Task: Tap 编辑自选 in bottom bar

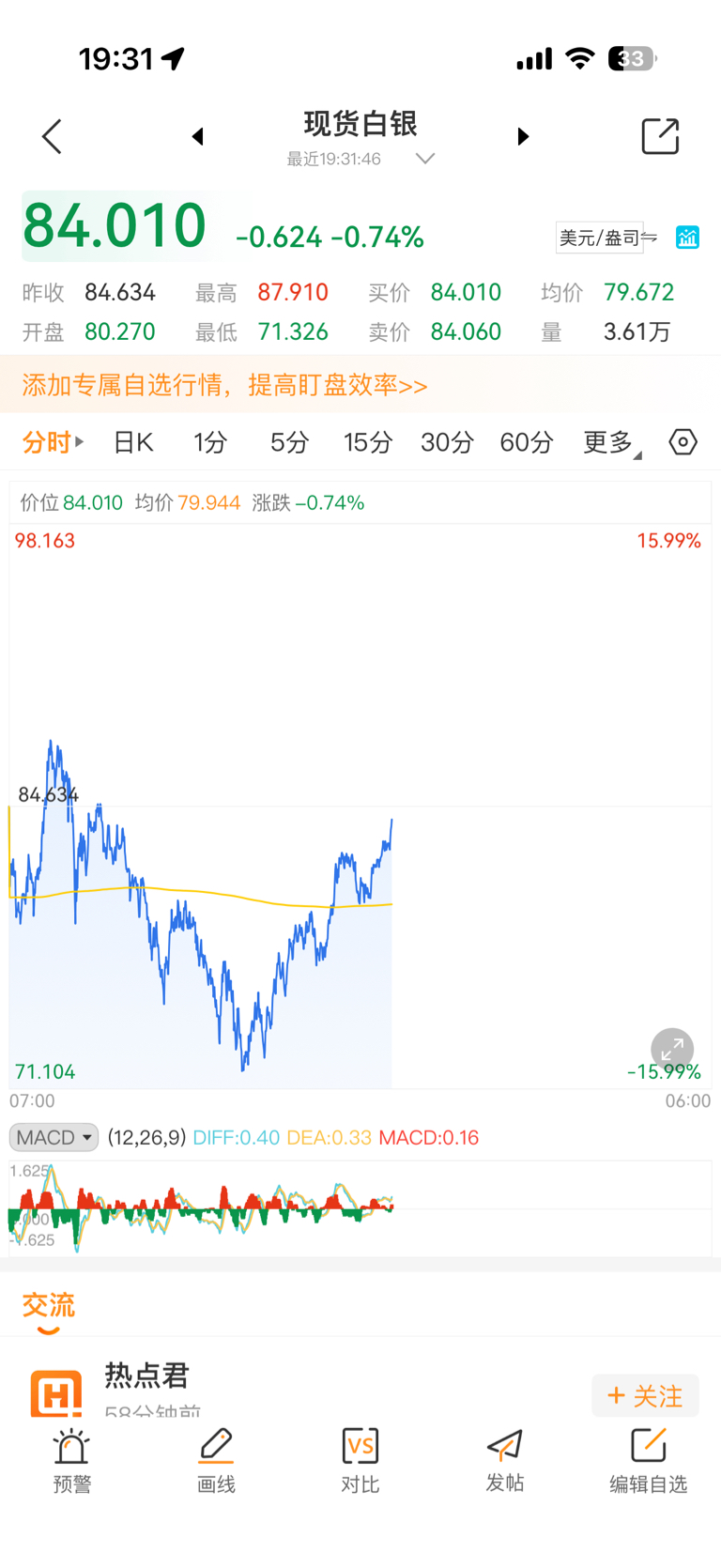Action: click(x=649, y=1461)
